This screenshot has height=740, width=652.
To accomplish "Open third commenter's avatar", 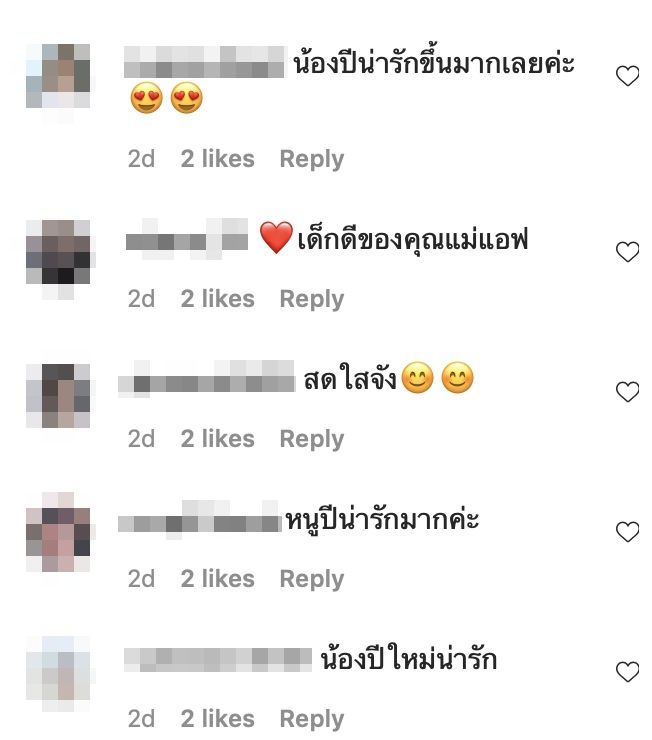I will tap(58, 396).
